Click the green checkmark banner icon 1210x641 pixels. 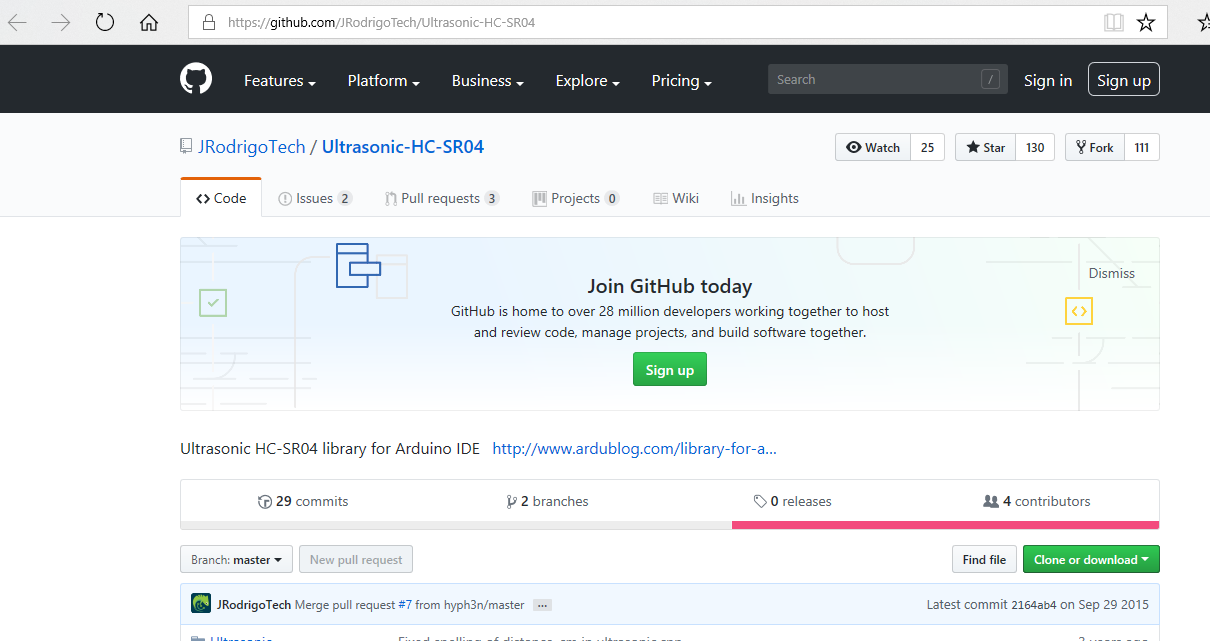pyautogui.click(x=213, y=302)
